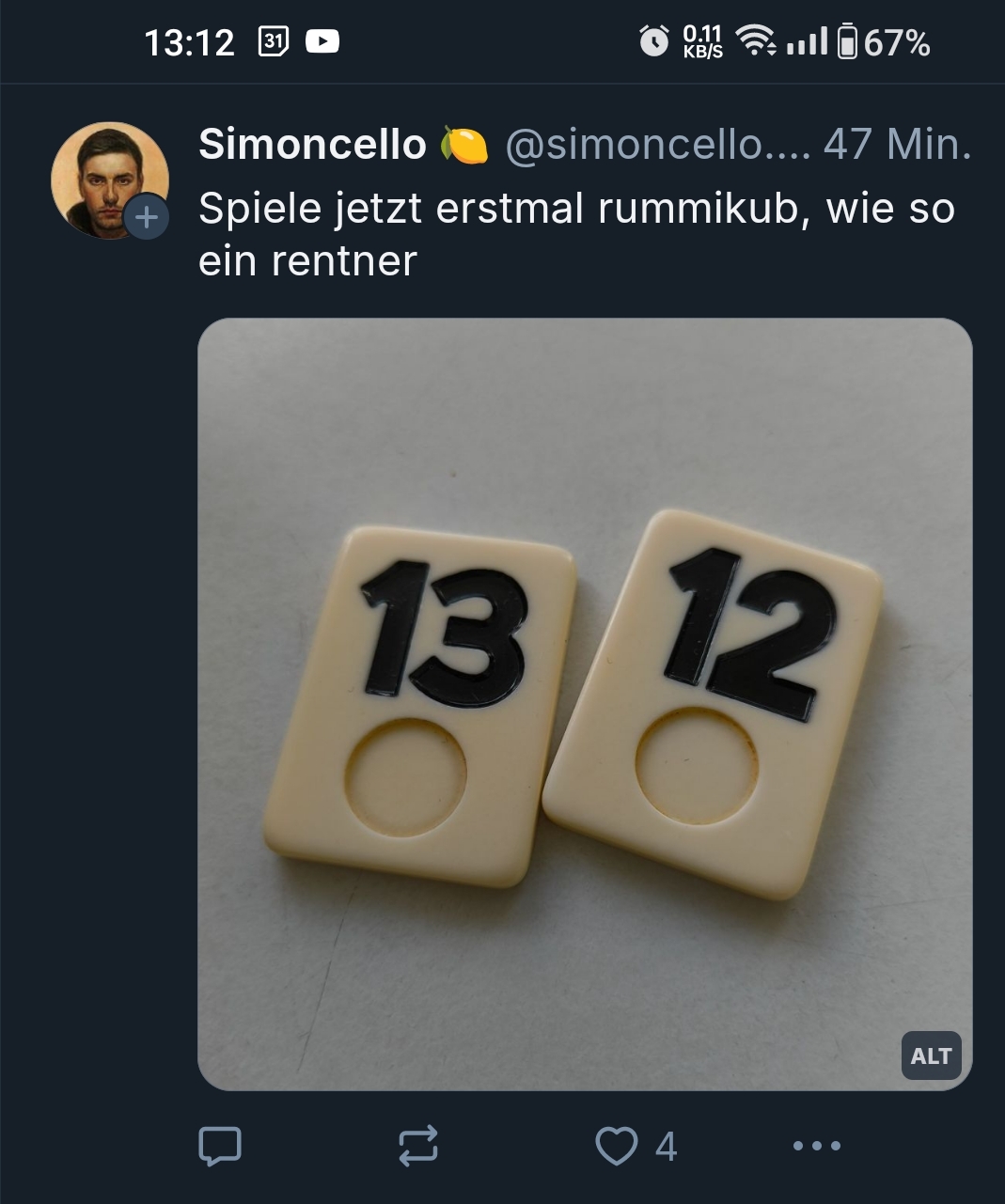
Task: Tap the @simoncello handle
Action: pos(657,145)
